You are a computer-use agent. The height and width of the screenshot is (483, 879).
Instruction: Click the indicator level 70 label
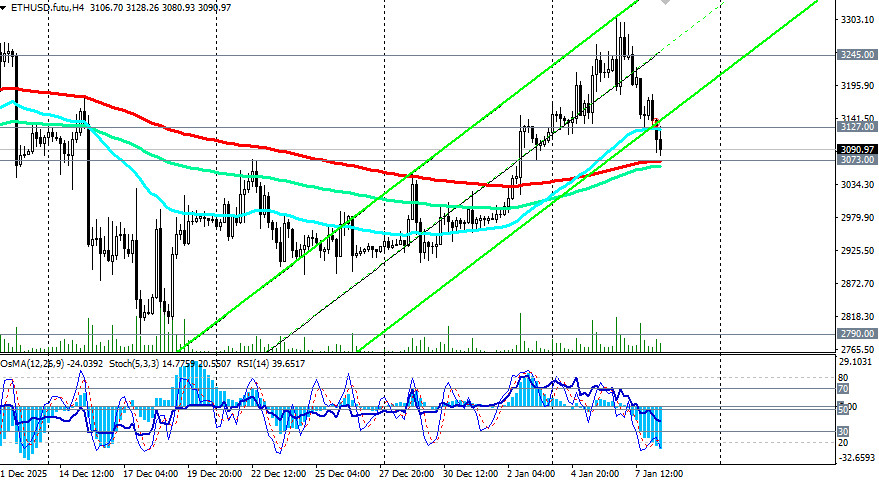(x=843, y=388)
